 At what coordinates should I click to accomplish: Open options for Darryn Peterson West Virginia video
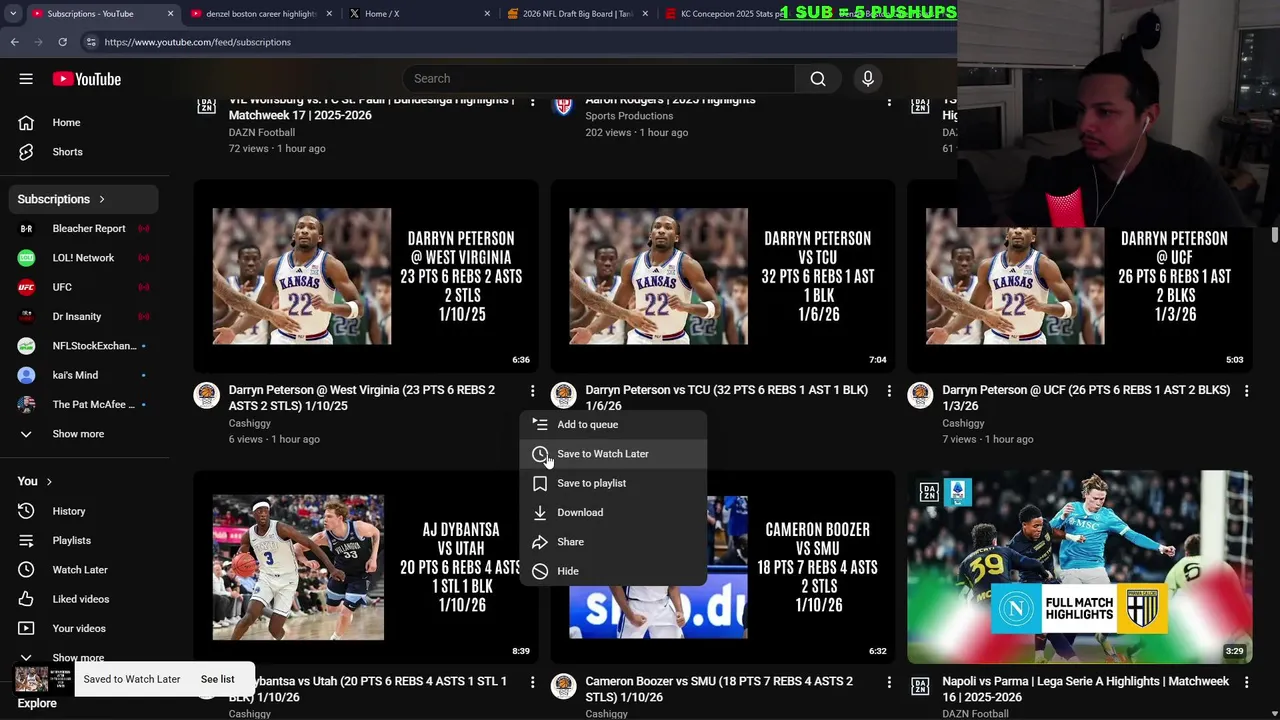click(532, 391)
